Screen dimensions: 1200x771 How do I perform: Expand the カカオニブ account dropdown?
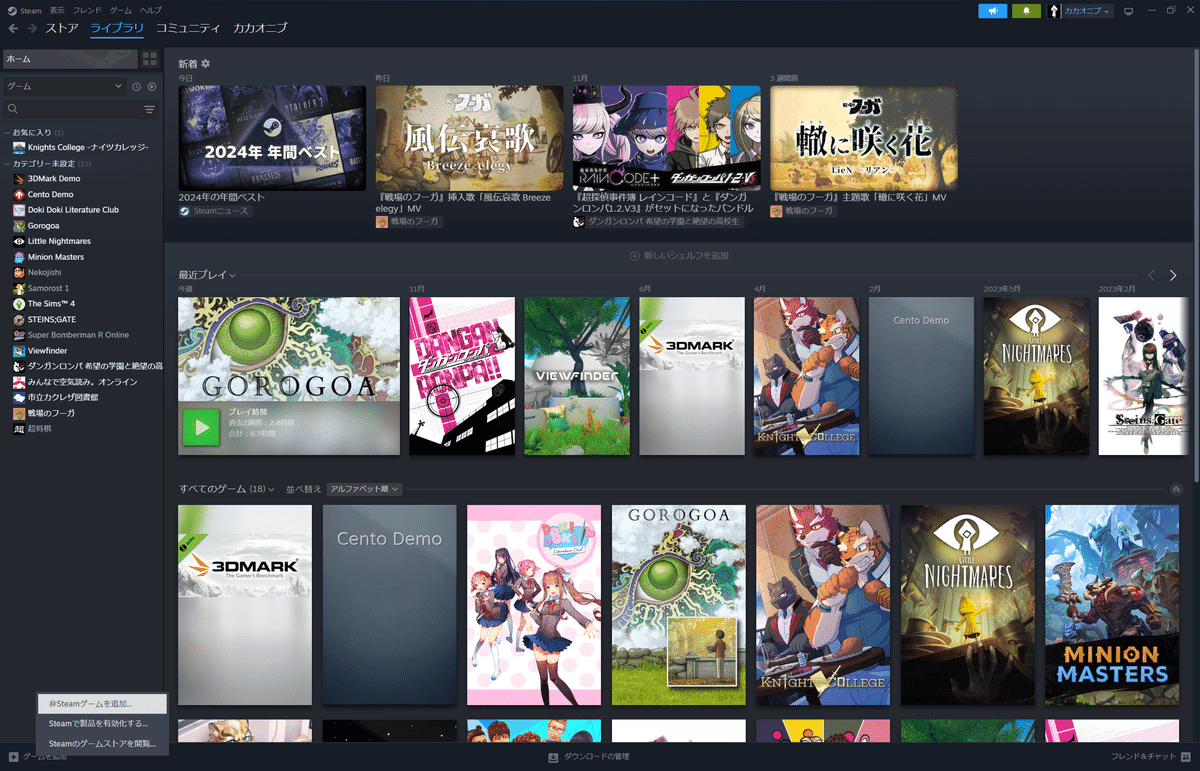[1088, 11]
